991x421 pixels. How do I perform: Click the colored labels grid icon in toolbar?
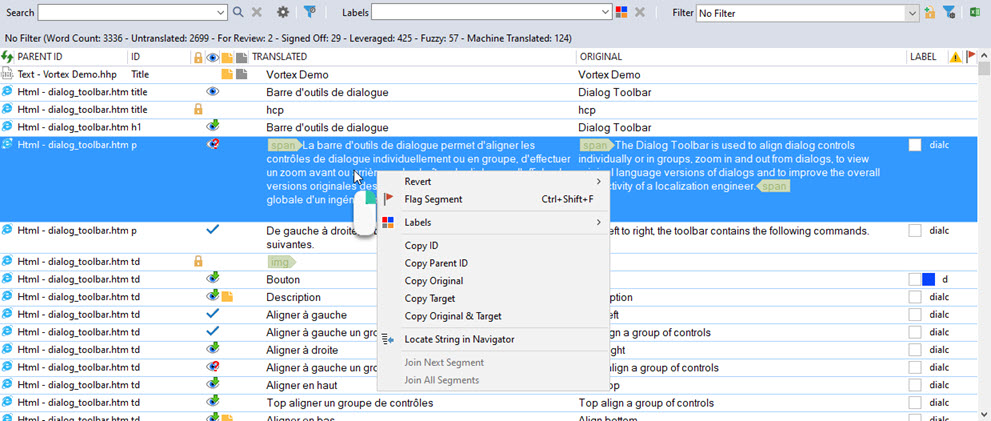pyautogui.click(x=622, y=13)
